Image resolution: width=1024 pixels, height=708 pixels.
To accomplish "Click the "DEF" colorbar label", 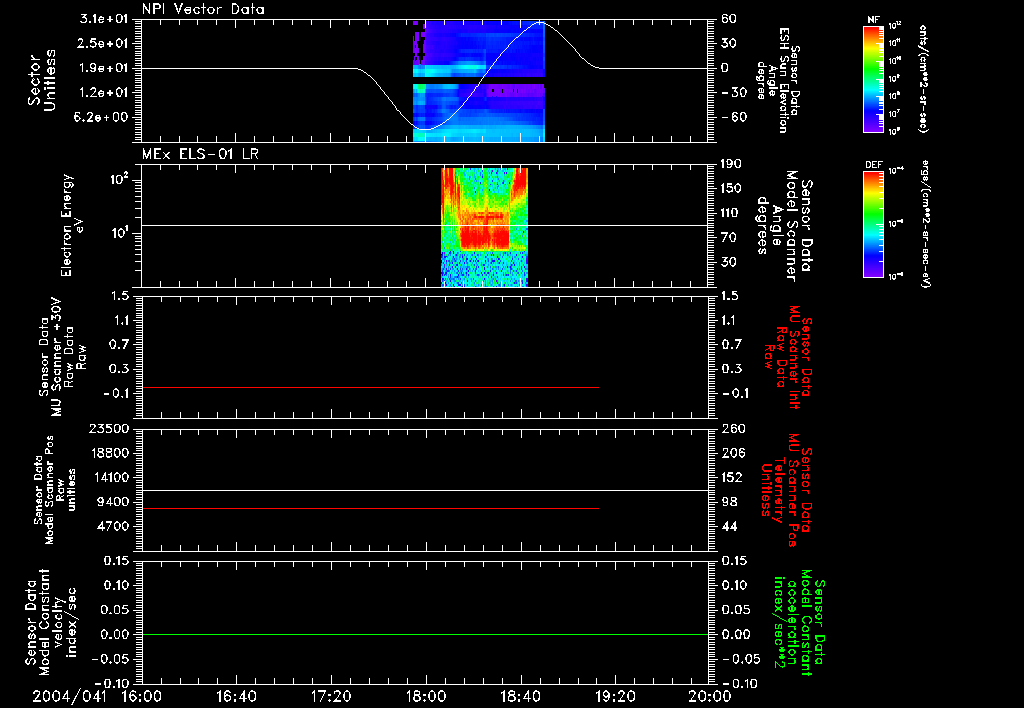I will (x=874, y=165).
